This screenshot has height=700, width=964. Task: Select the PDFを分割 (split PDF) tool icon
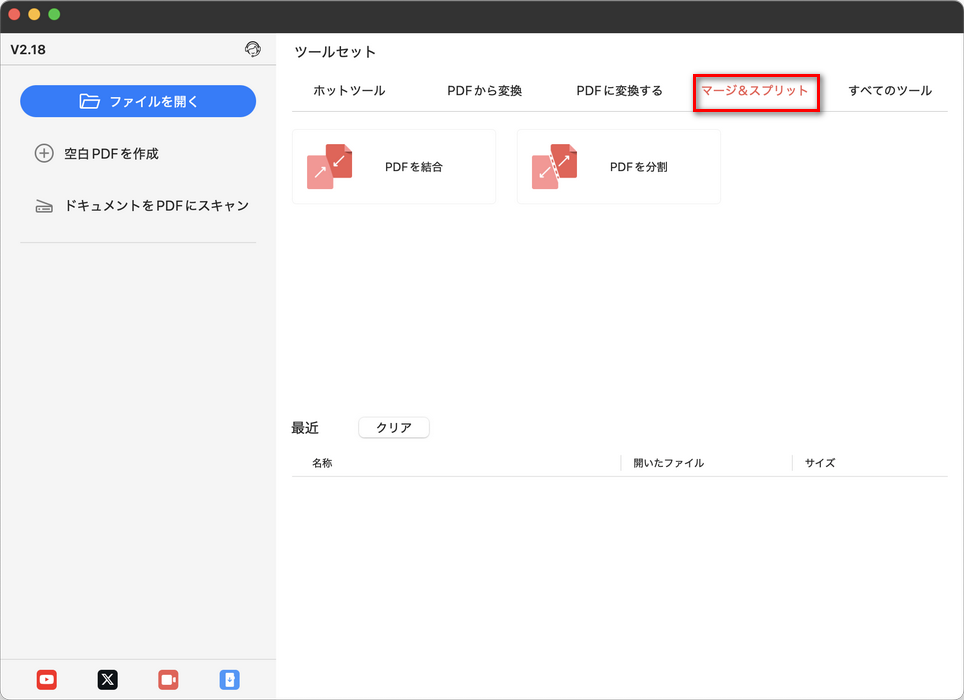pyautogui.click(x=553, y=165)
